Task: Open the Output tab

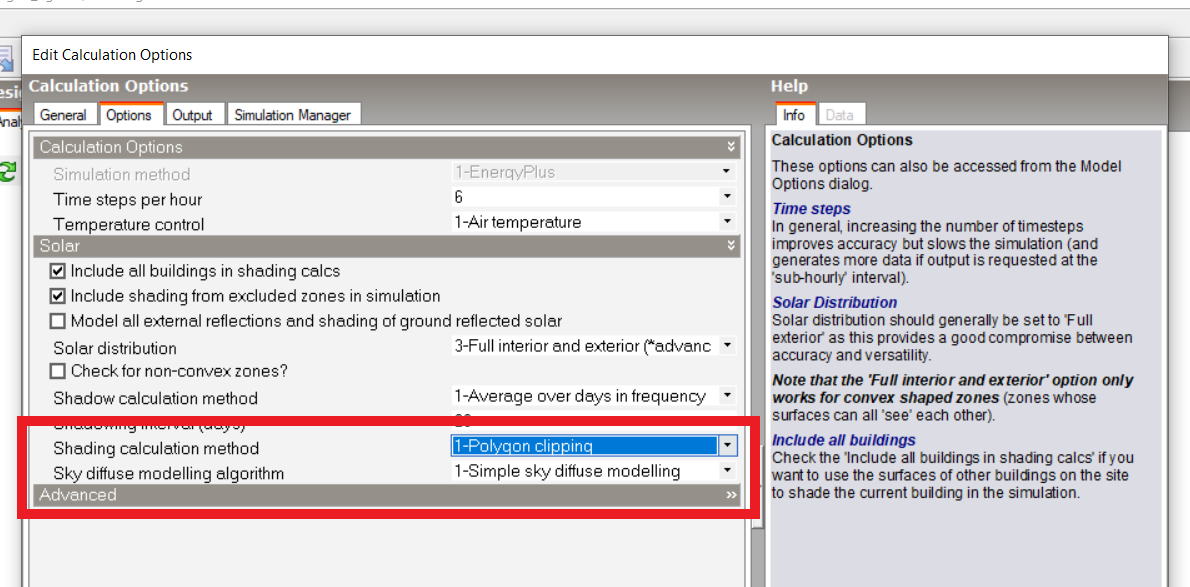Action: (193, 115)
